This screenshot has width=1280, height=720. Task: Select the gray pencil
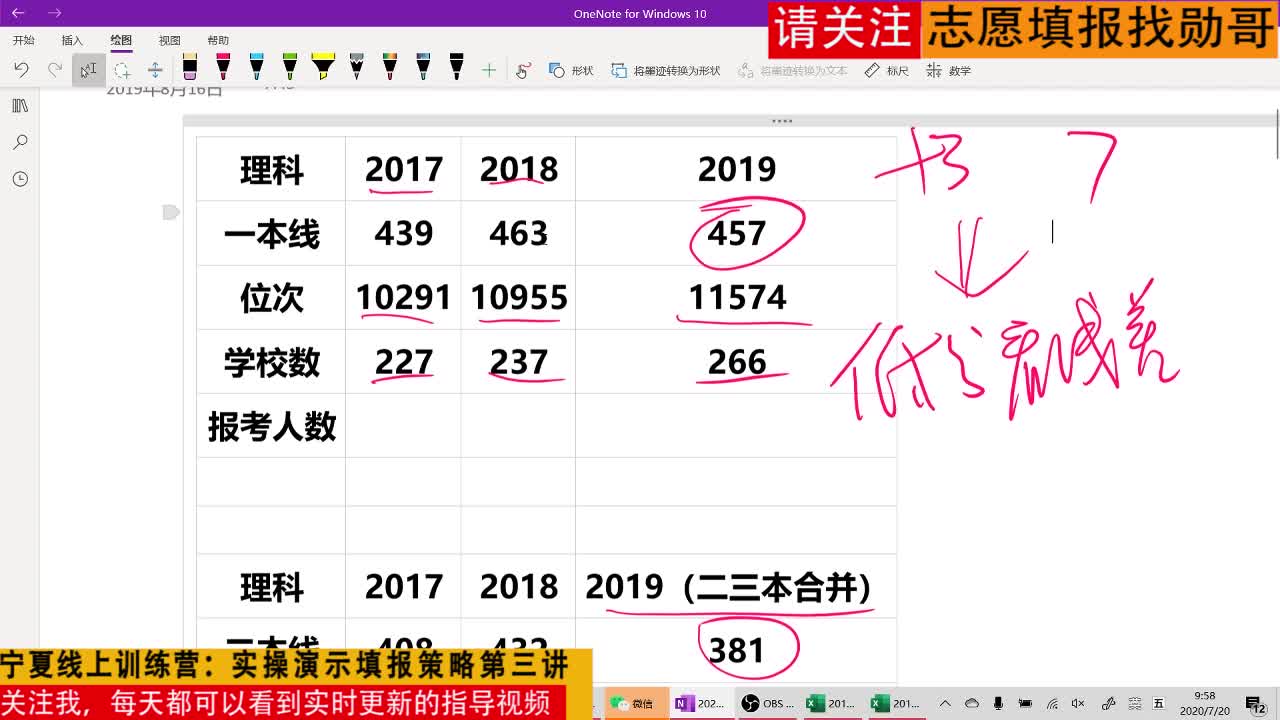pyautogui.click(x=357, y=68)
